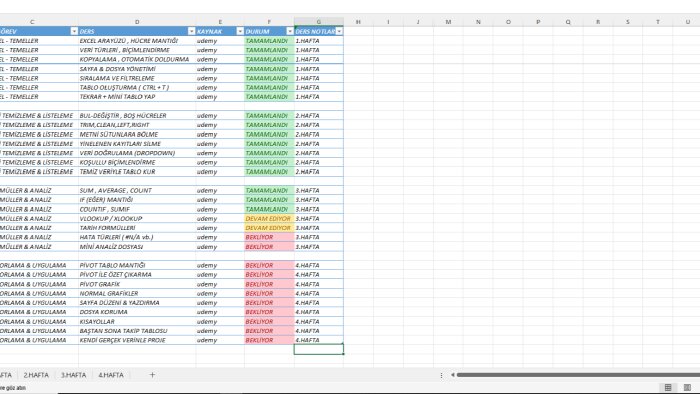Select cell 'EXCEL ARAYÜZÜ , HÜCRE MANTIĞI'
This screenshot has height=394, width=700.
[x=137, y=41]
